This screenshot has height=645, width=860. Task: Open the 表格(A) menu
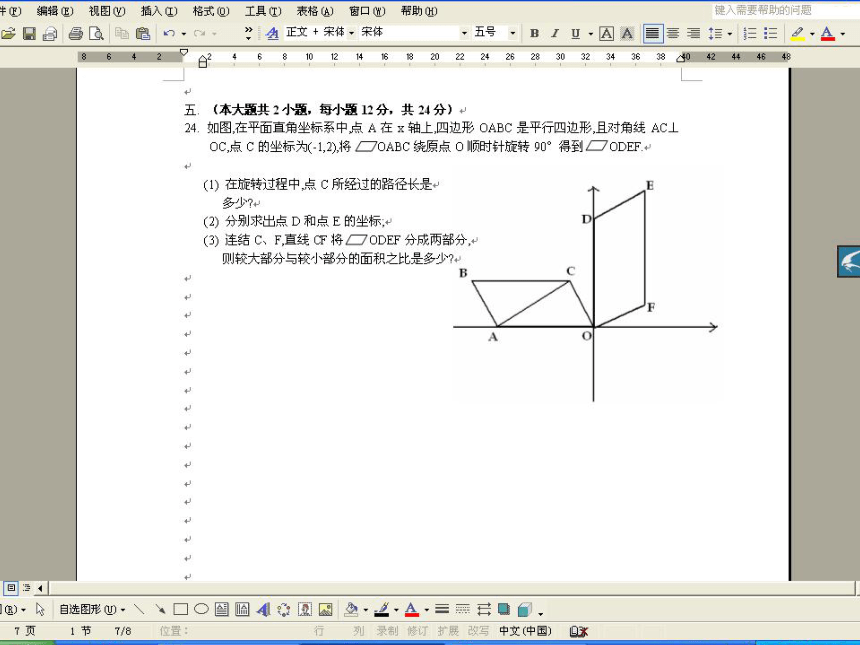coord(315,11)
